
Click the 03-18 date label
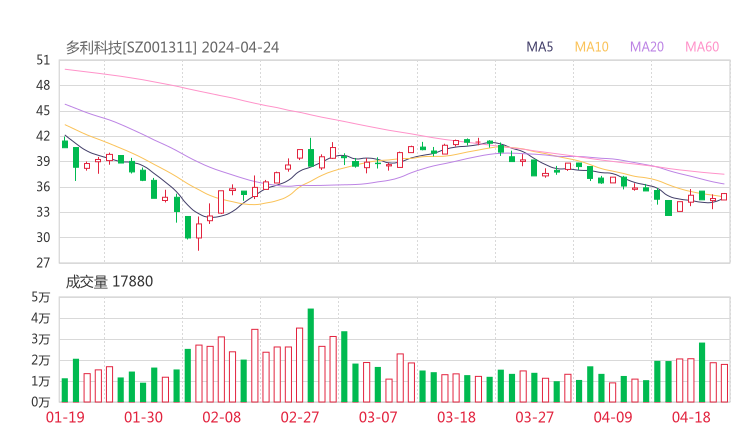(456, 417)
